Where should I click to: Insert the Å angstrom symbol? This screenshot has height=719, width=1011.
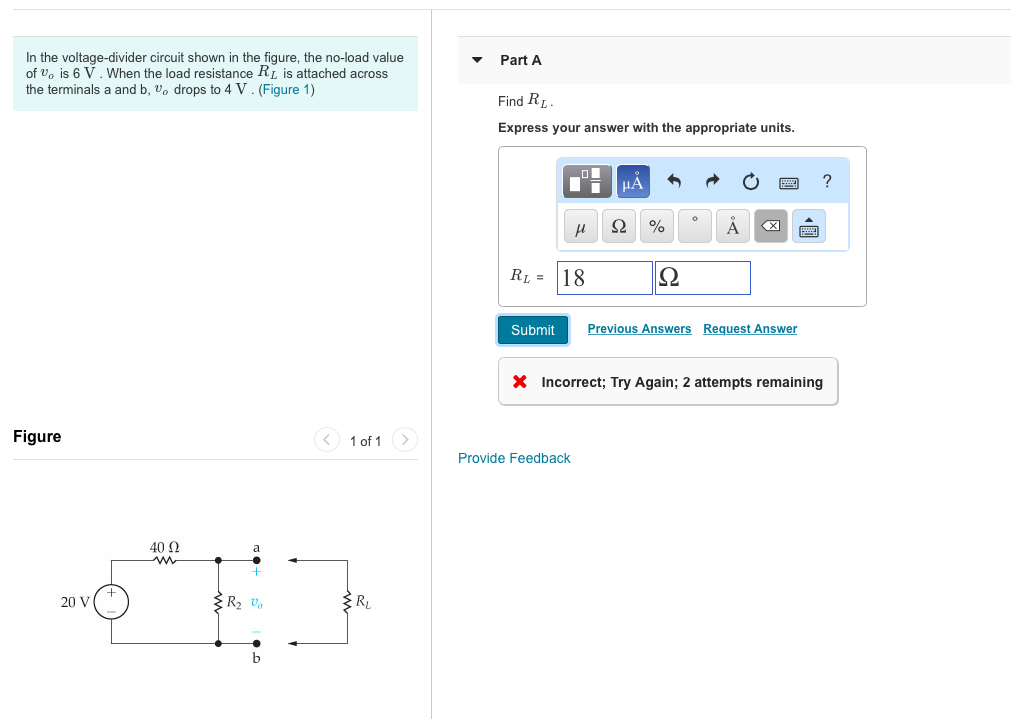[x=732, y=226]
